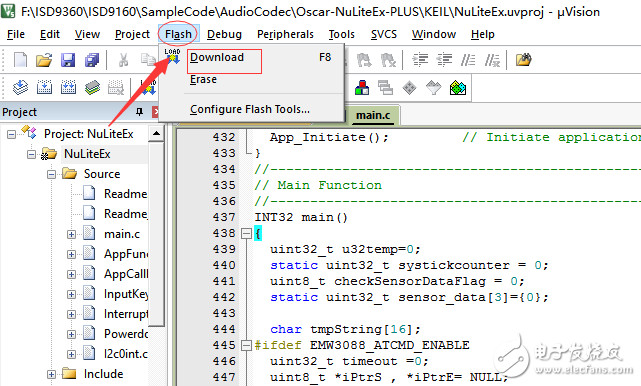The image size is (641, 386).
Task: Expand the main.c tree node
Action: coord(71,234)
